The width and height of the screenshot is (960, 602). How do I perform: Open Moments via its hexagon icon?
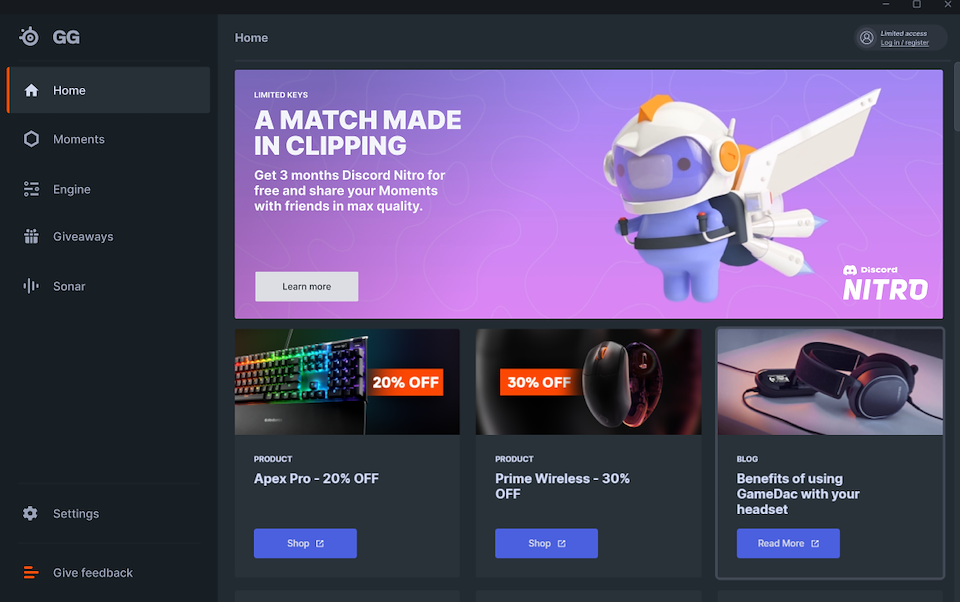(x=31, y=139)
